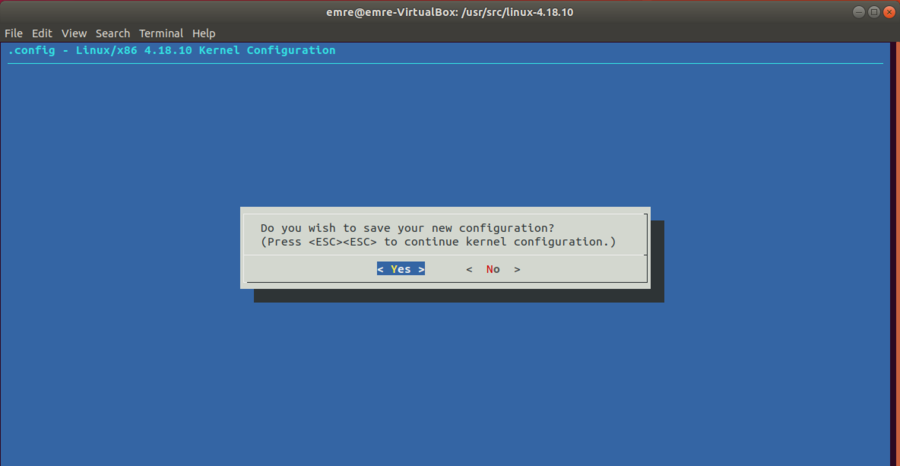Click the 'Press <ESC><ESC>' hint text
The image size is (900, 466).
click(x=438, y=242)
